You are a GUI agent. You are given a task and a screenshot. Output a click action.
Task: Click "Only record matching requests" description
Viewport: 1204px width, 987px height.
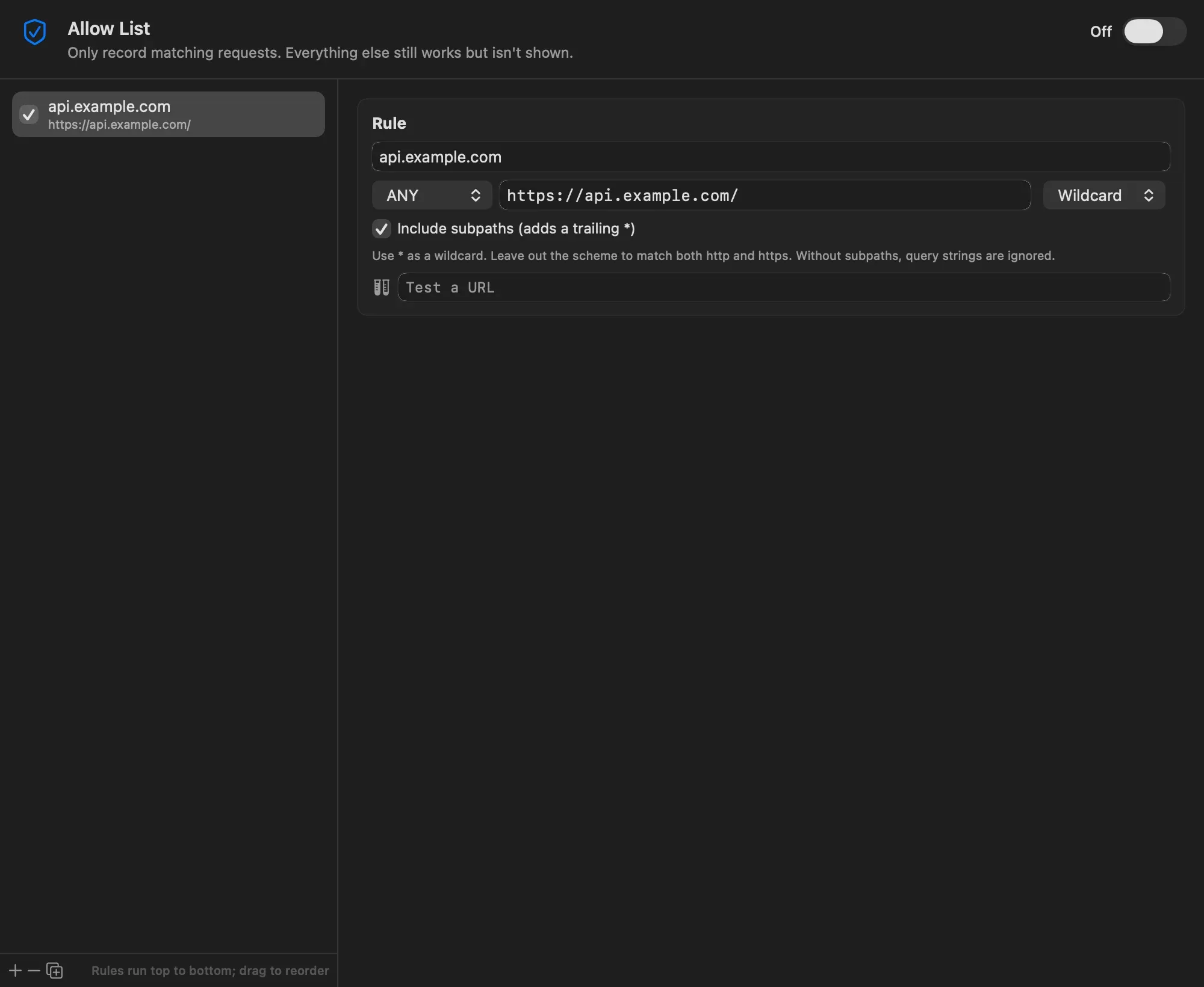[x=320, y=53]
